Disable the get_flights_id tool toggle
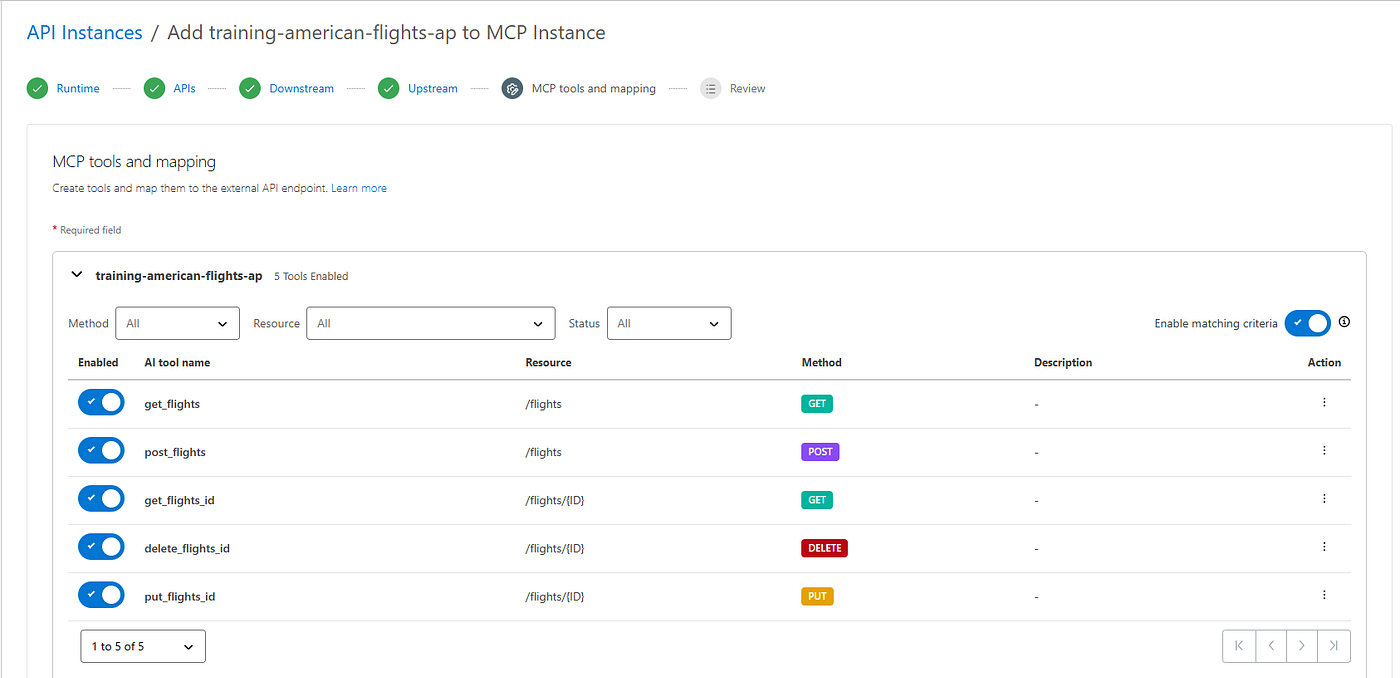 [101, 498]
